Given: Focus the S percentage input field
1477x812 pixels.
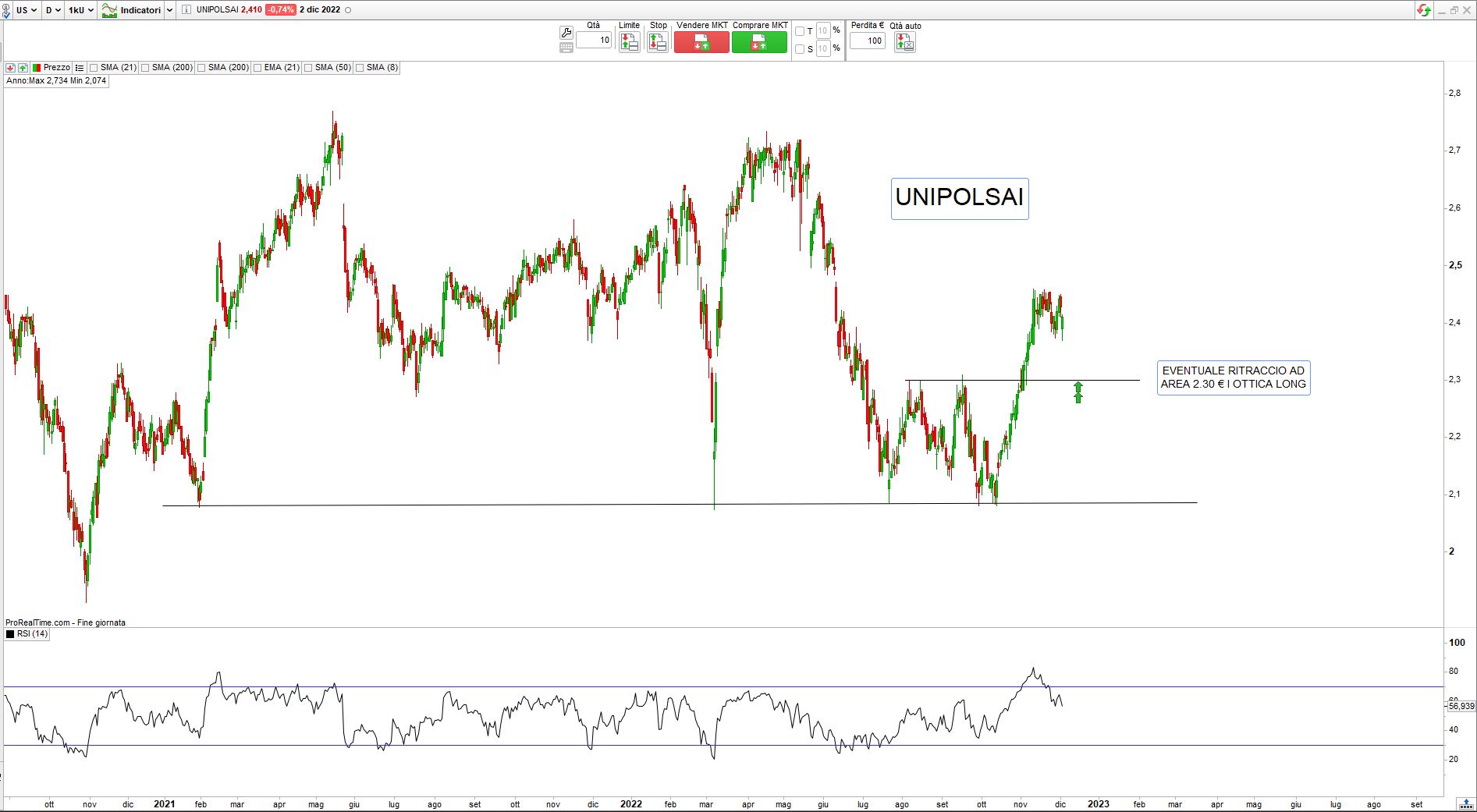Looking at the screenshot, I should click(x=823, y=49).
